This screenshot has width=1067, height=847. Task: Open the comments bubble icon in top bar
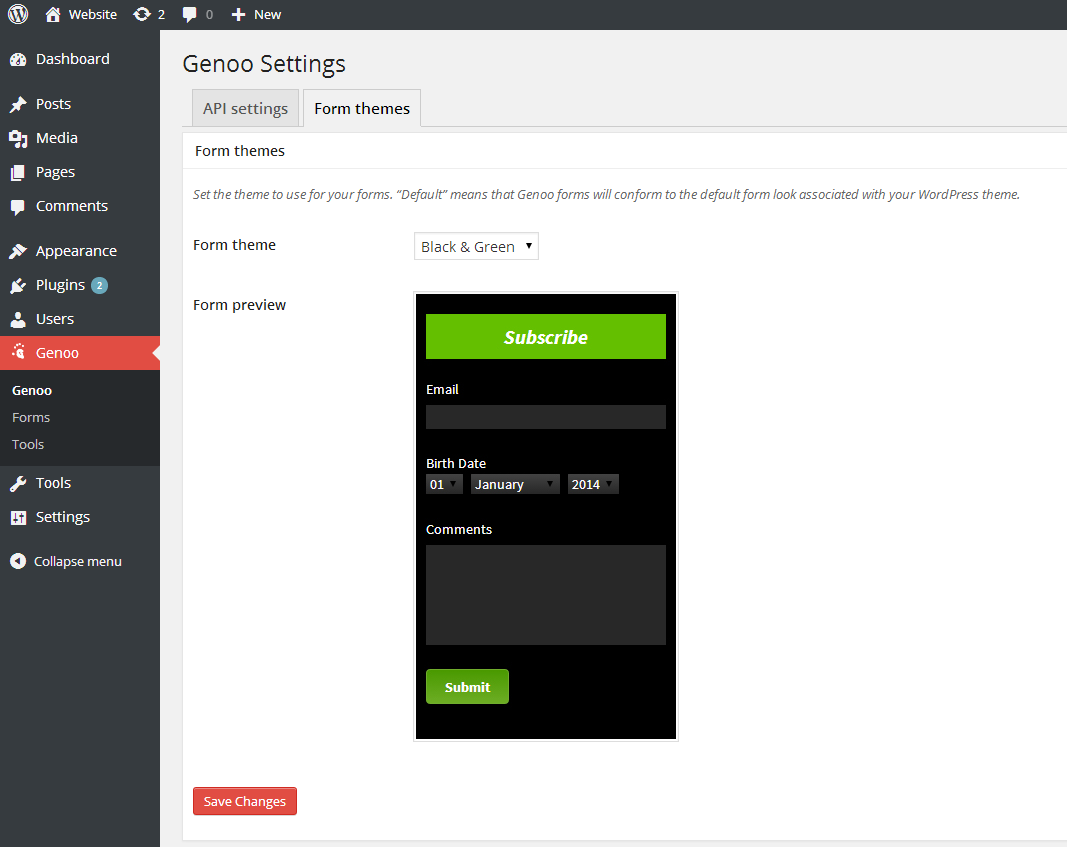click(190, 14)
